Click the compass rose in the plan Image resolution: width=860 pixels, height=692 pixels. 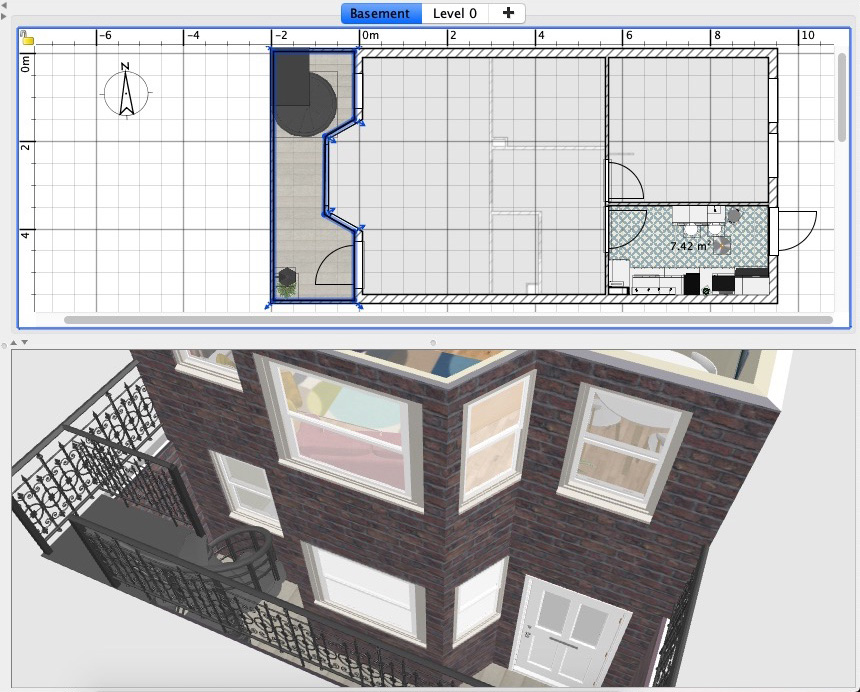click(x=126, y=90)
